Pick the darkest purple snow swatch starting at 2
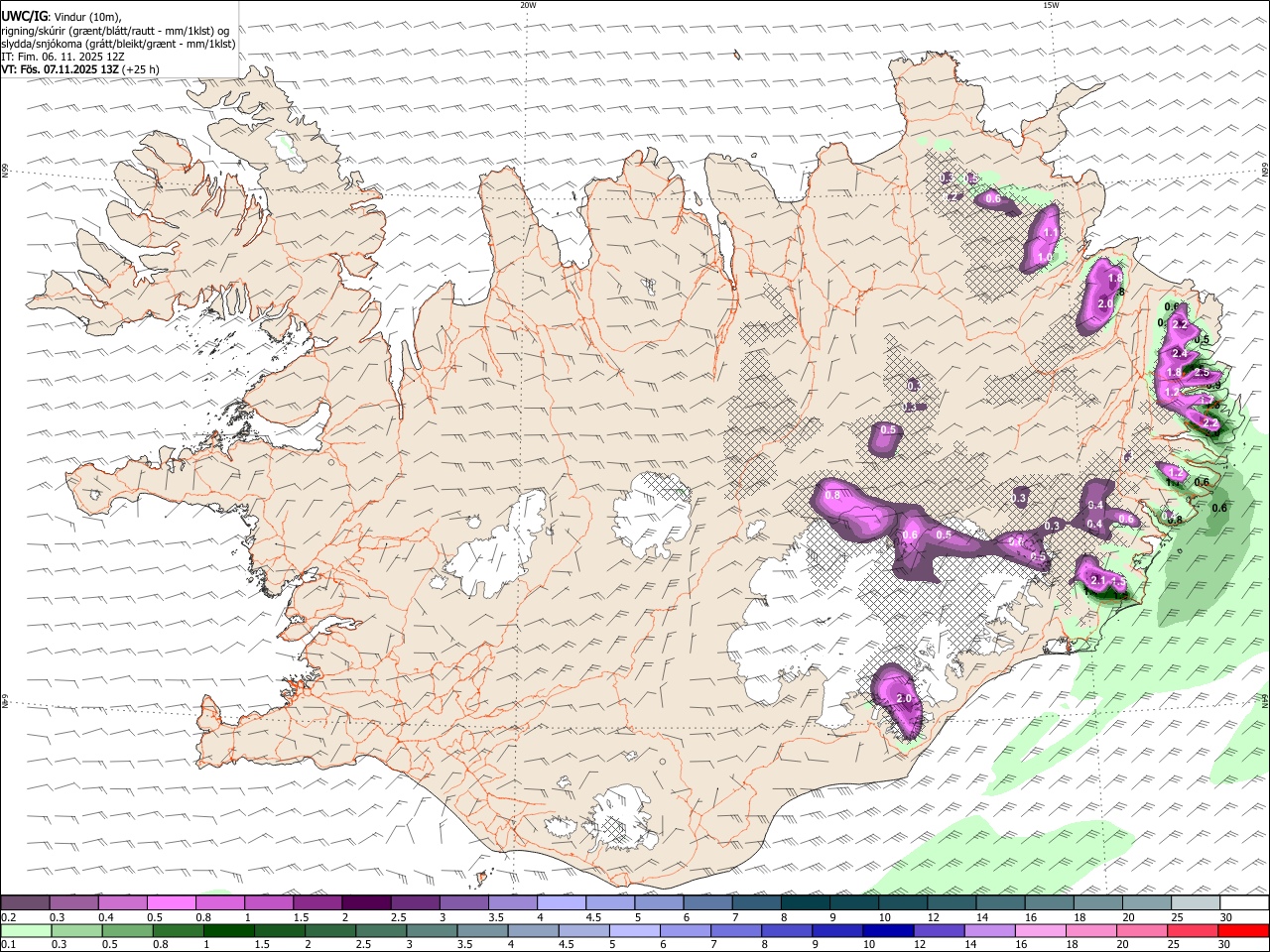This screenshot has height=952, width=1270. pyautogui.click(x=366, y=903)
